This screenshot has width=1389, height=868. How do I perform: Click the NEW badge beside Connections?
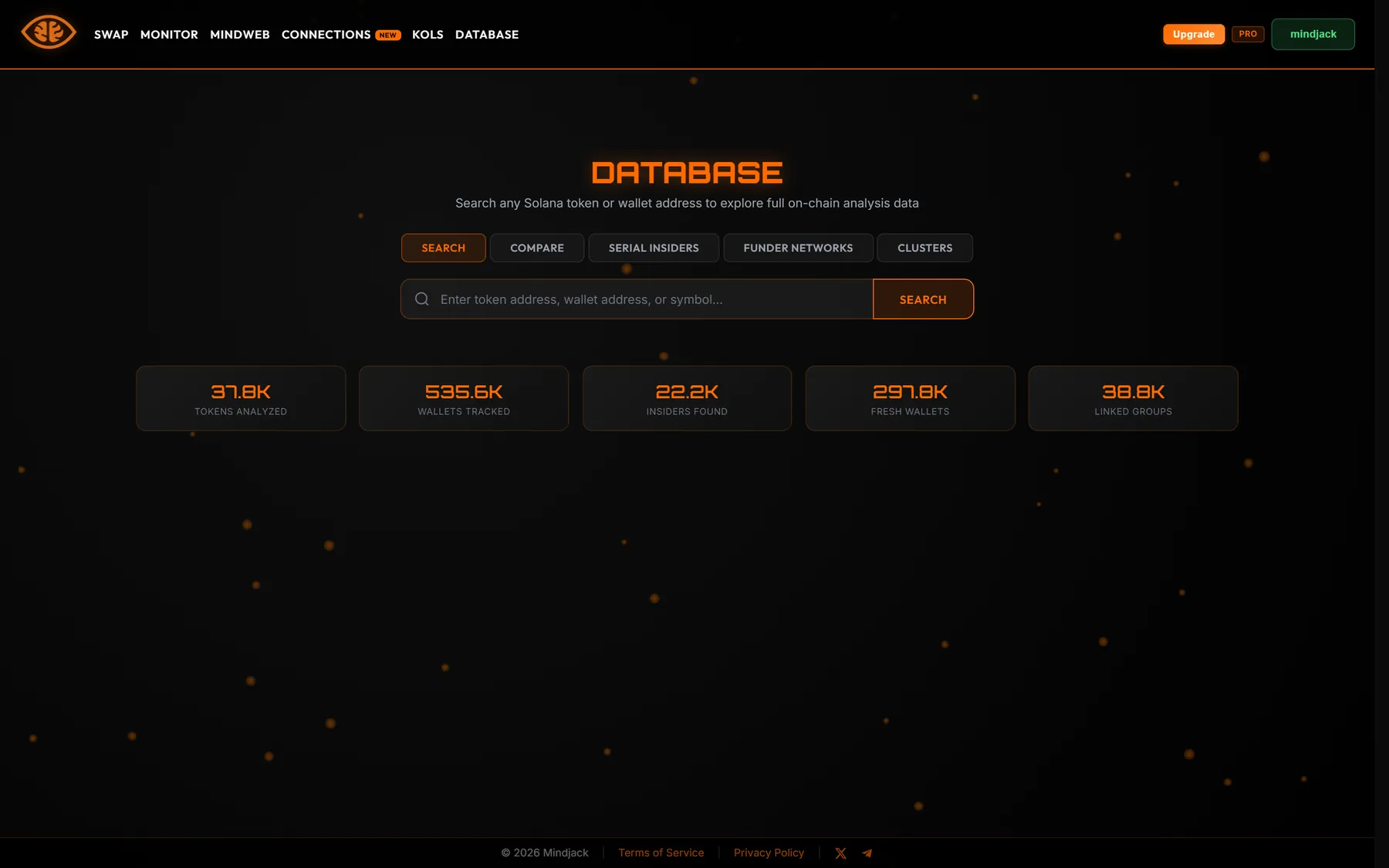coord(388,35)
